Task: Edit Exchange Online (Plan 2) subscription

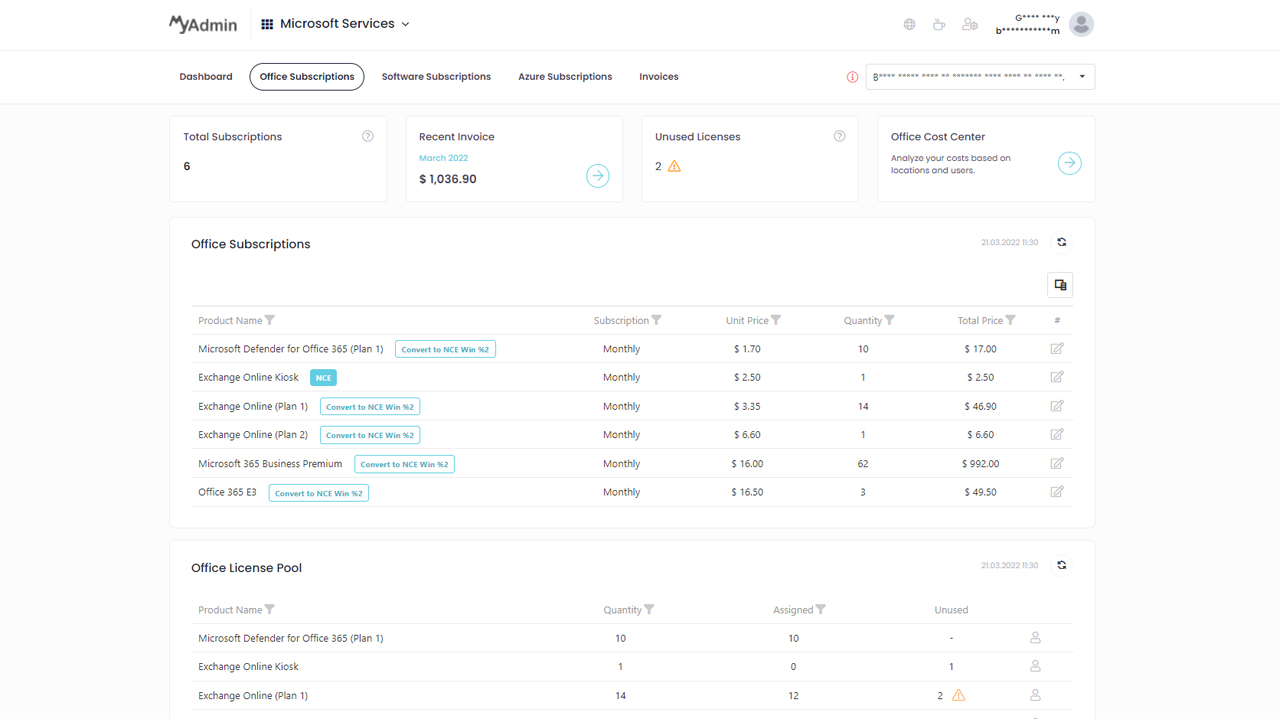Action: [x=1057, y=434]
